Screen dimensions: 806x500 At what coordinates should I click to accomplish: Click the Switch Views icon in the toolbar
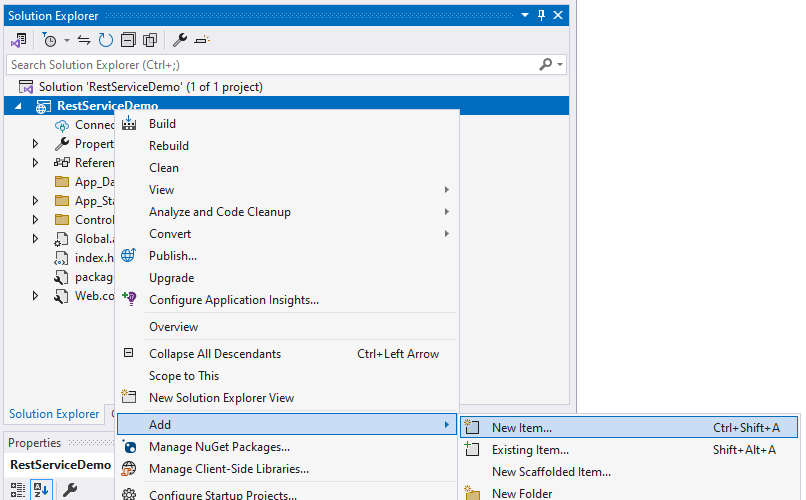coord(18,40)
